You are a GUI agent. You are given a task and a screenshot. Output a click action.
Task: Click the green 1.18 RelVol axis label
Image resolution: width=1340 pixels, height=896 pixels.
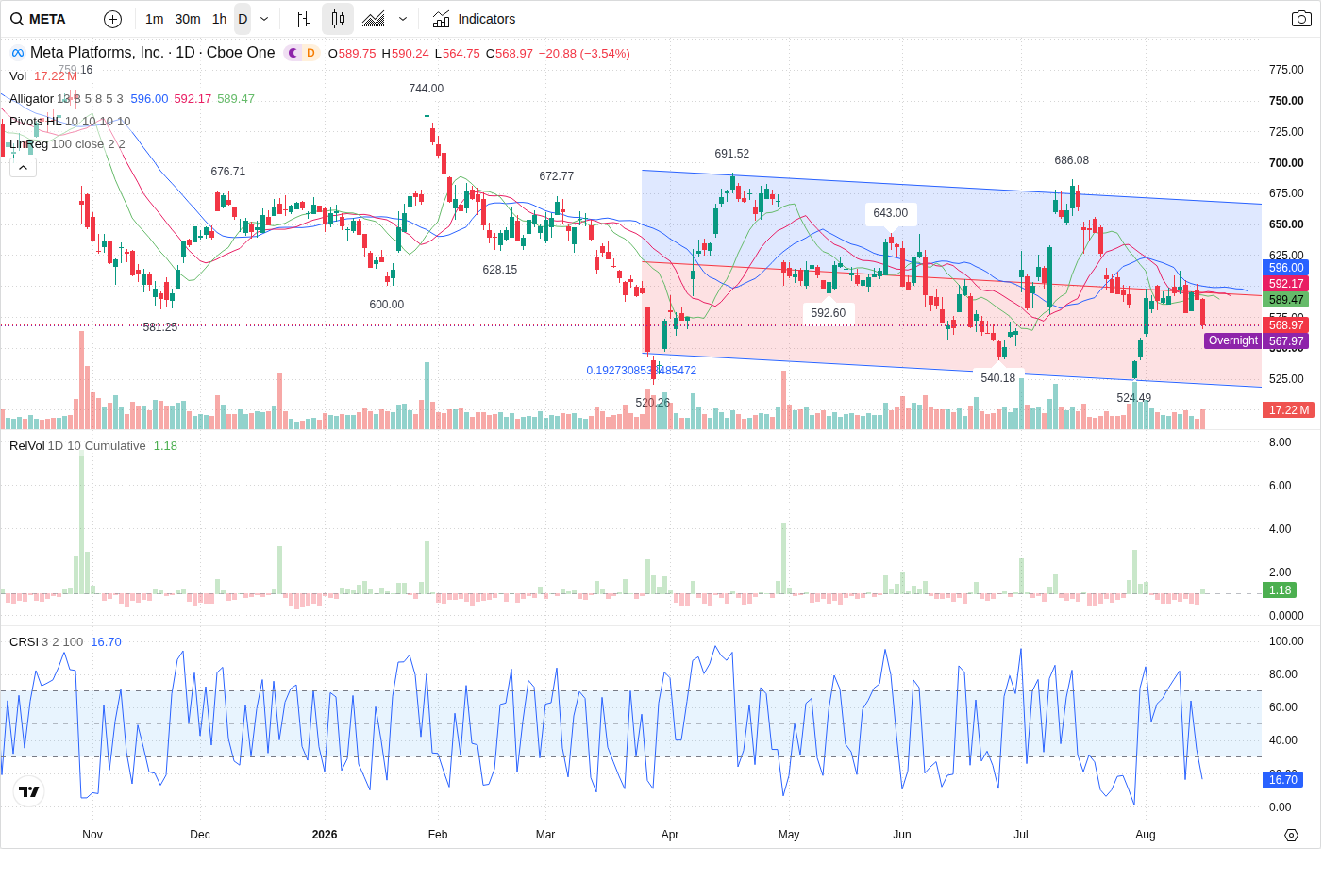[1280, 590]
